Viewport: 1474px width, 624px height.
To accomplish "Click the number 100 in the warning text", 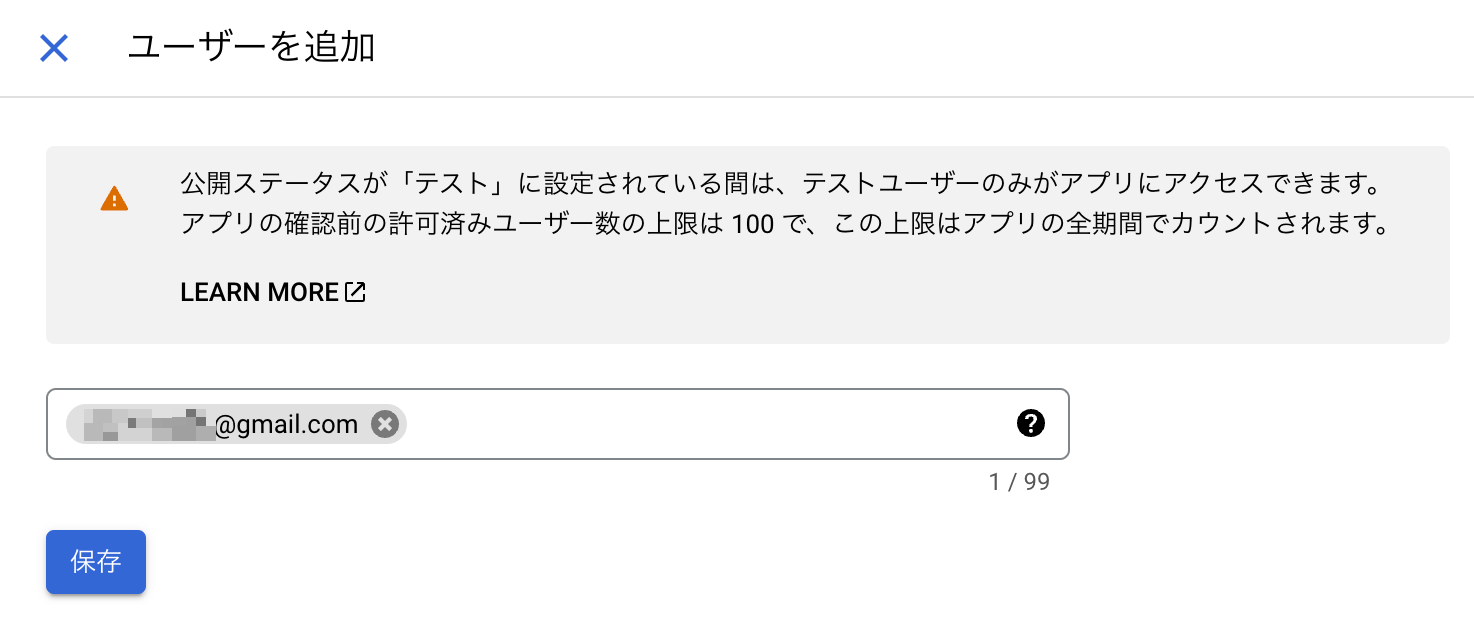I will (752, 224).
